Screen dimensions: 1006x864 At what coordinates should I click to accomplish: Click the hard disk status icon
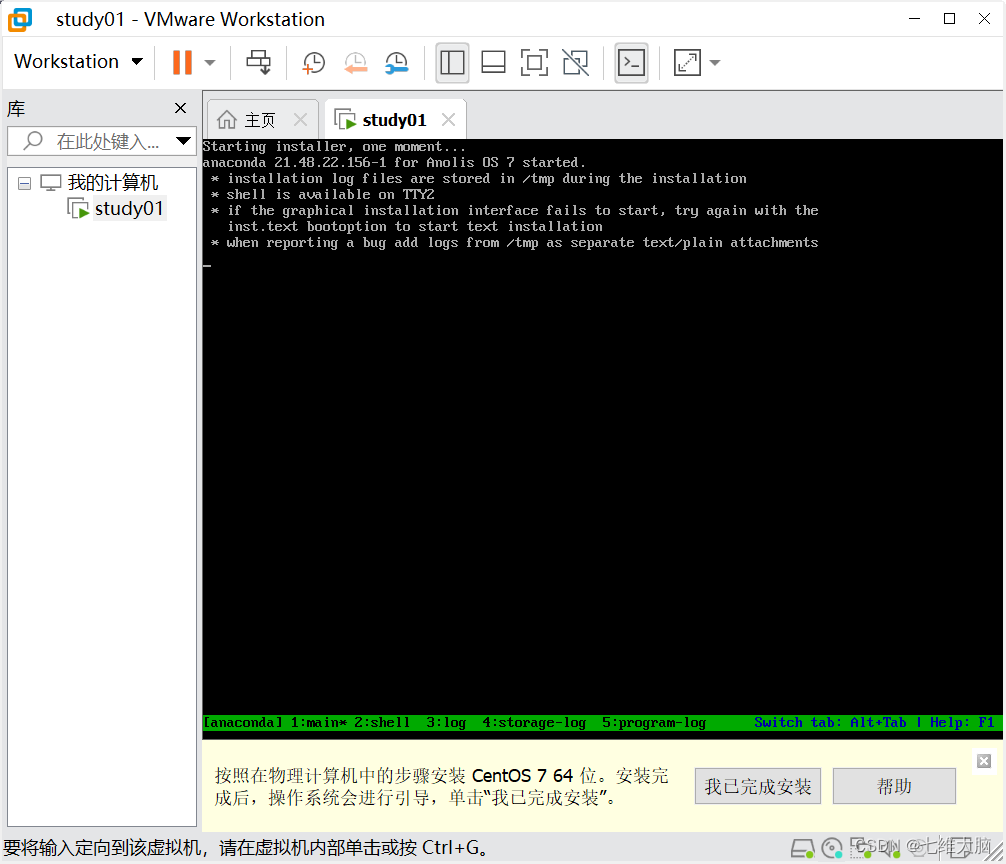pyautogui.click(x=803, y=849)
